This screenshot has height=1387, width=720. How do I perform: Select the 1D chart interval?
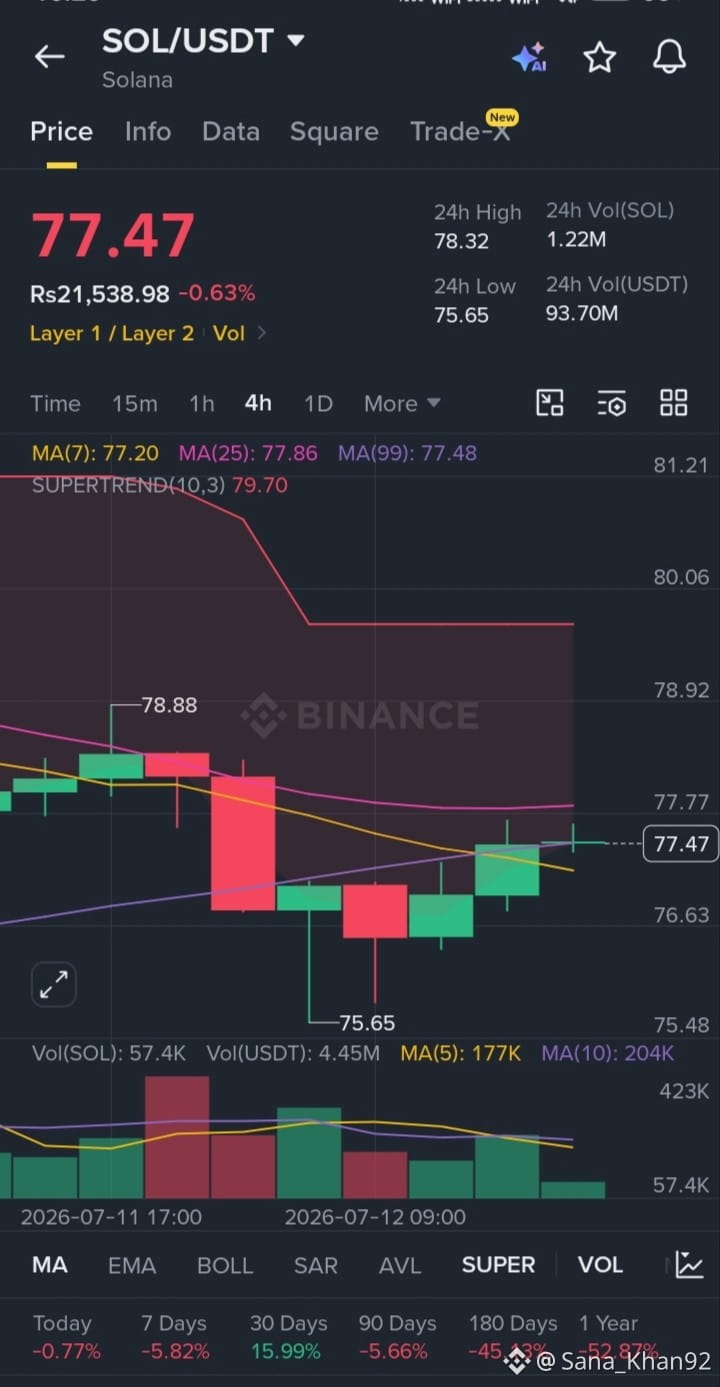coord(318,404)
